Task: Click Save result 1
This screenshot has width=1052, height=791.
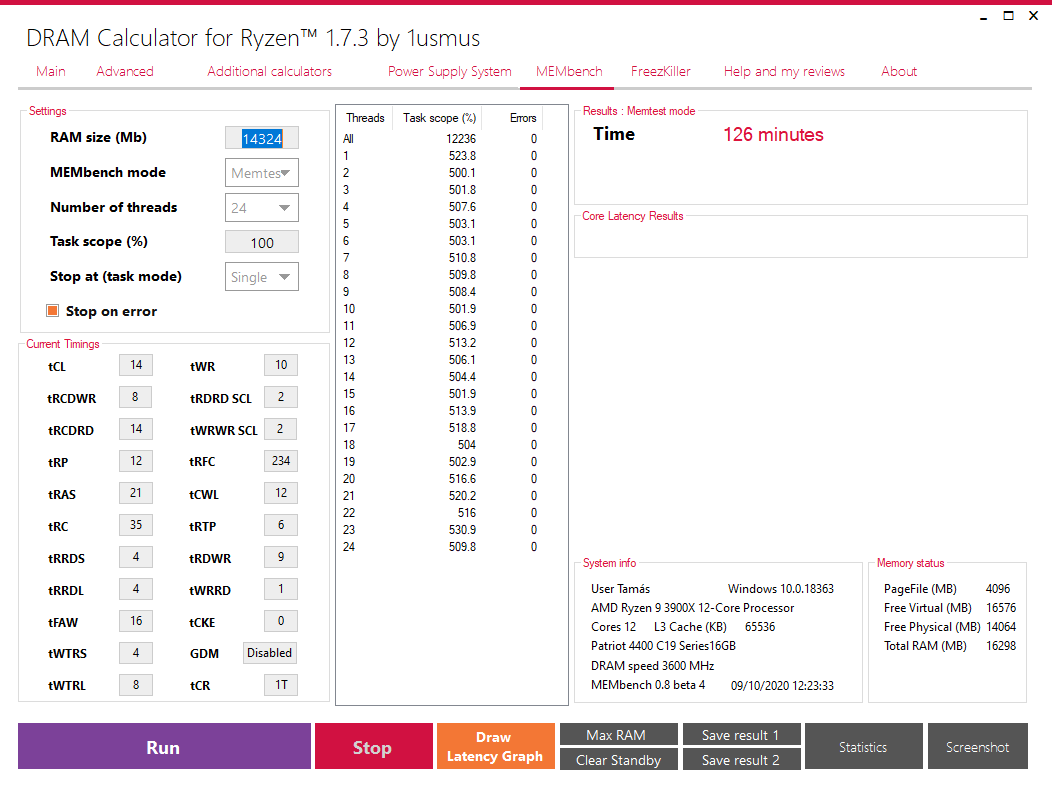Action: click(x=741, y=735)
